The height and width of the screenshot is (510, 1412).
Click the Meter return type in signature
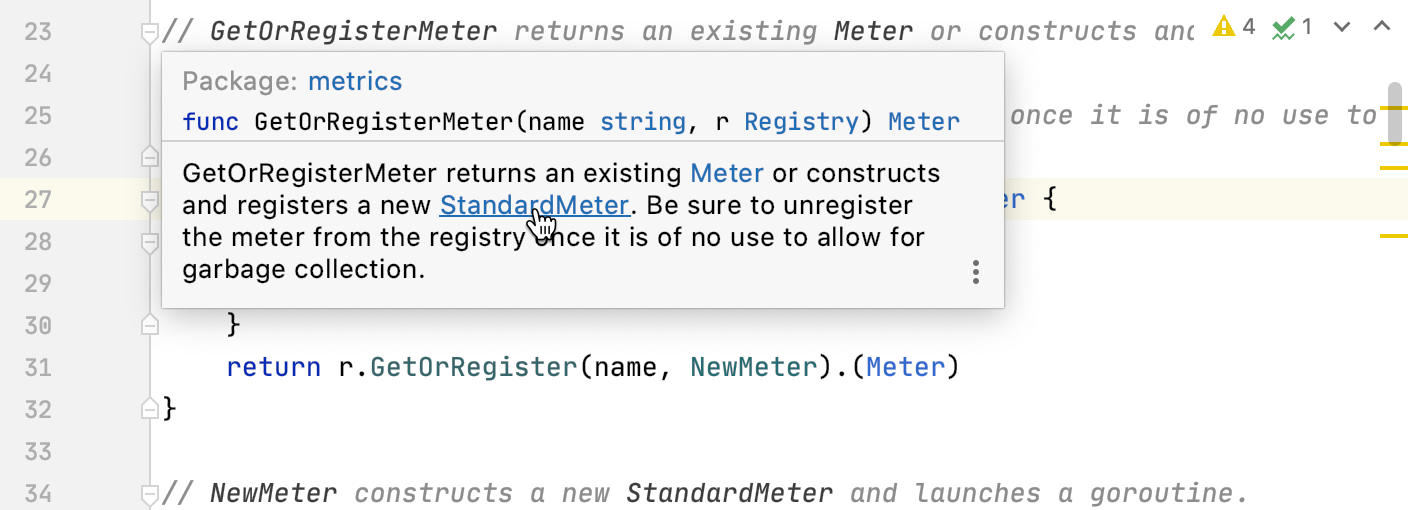(923, 122)
